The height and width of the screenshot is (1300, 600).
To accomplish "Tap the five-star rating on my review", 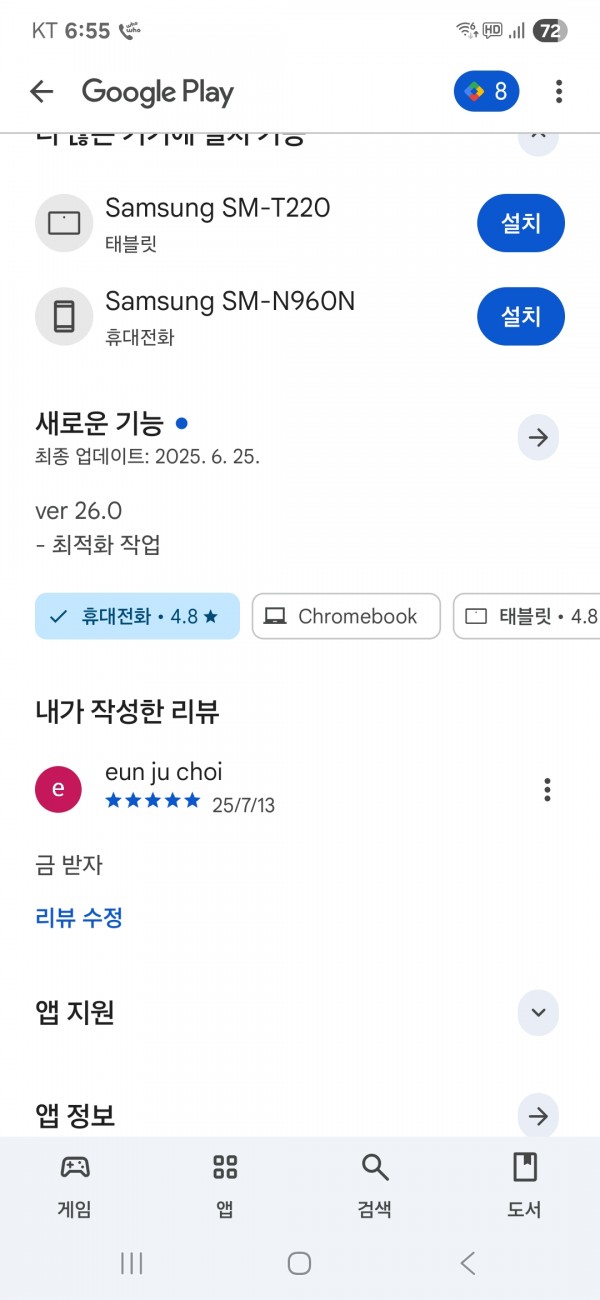I will pyautogui.click(x=153, y=801).
